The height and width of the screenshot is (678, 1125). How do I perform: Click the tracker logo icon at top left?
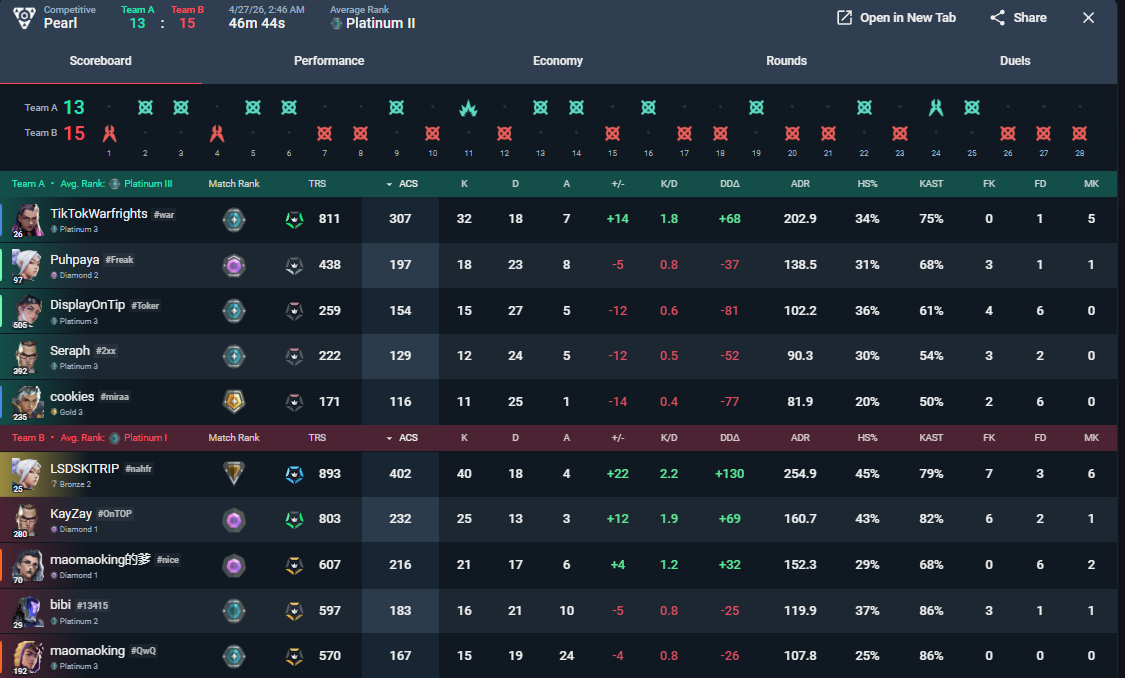point(22,17)
